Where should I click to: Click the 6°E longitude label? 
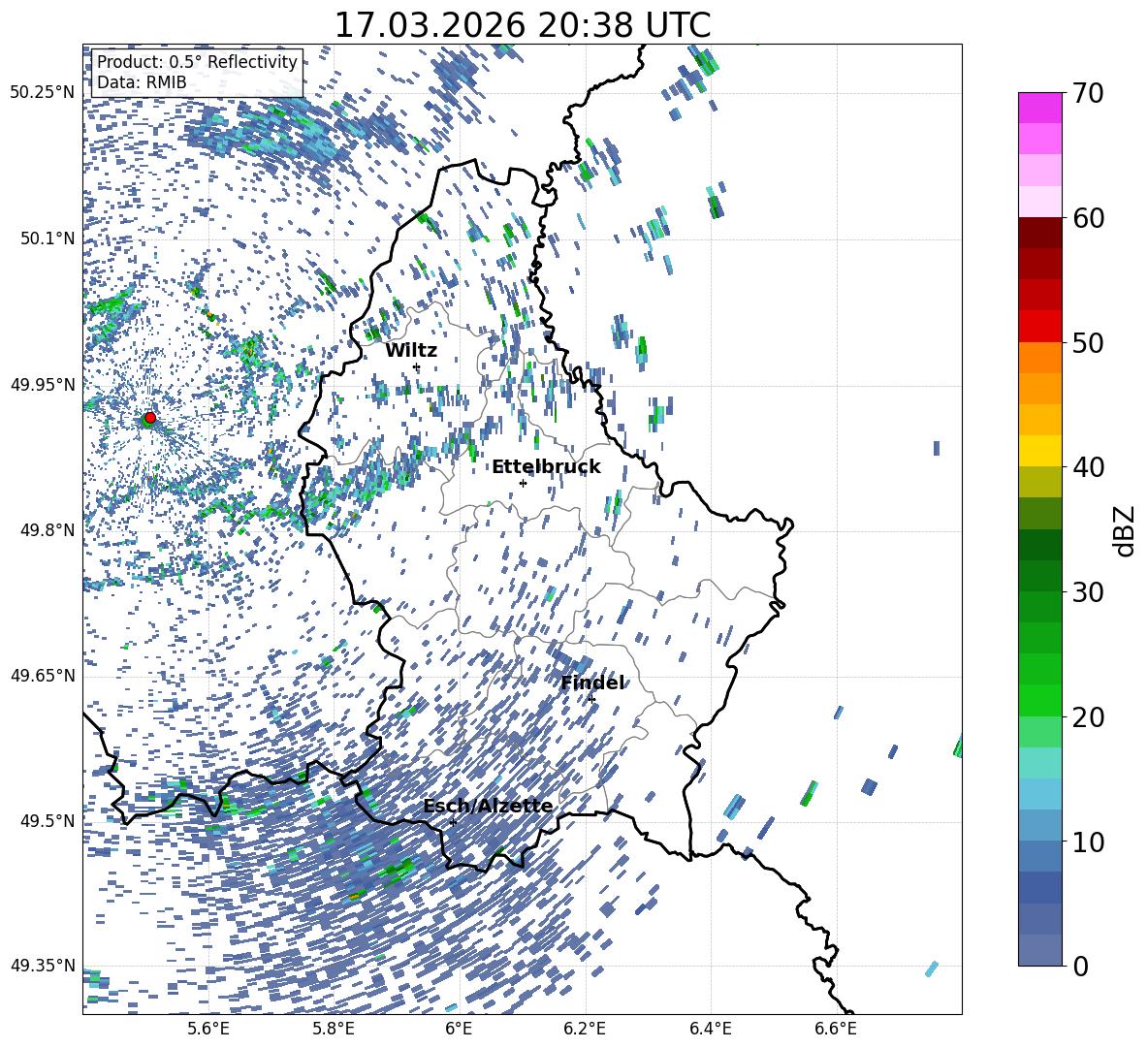(x=459, y=1030)
